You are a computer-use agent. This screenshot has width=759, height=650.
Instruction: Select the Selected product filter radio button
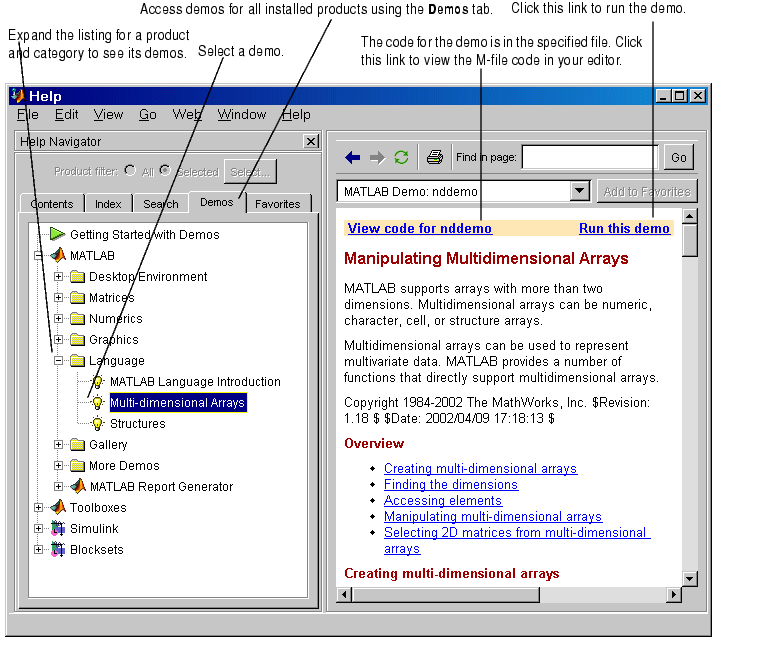pyautogui.click(x=165, y=170)
